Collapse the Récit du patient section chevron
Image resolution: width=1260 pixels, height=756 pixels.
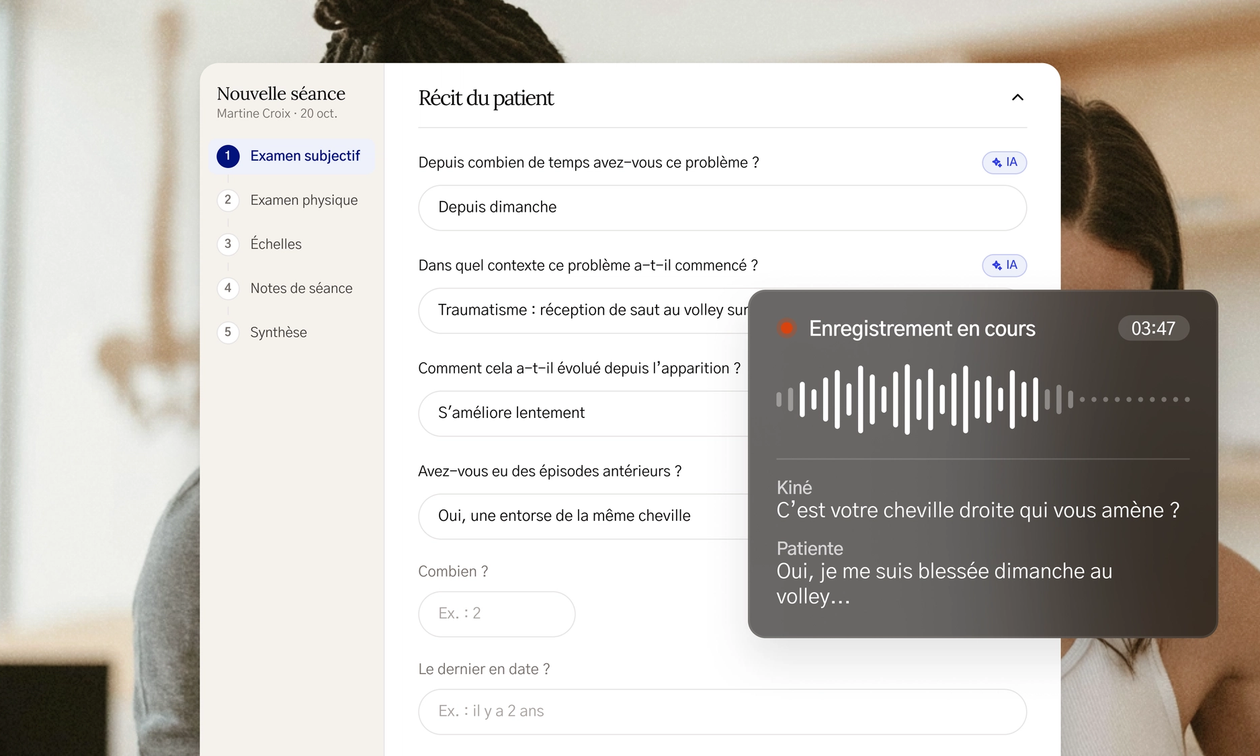click(1017, 98)
